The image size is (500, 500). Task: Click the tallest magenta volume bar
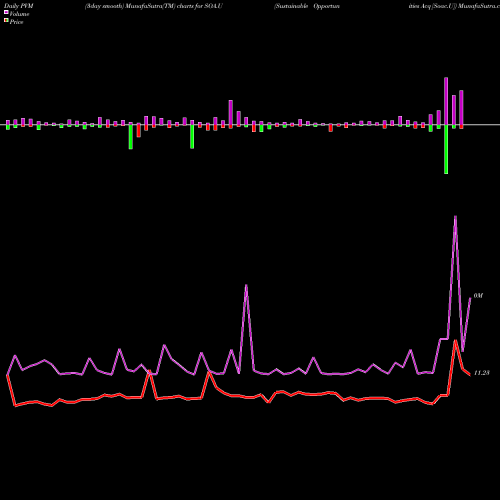click(x=446, y=101)
